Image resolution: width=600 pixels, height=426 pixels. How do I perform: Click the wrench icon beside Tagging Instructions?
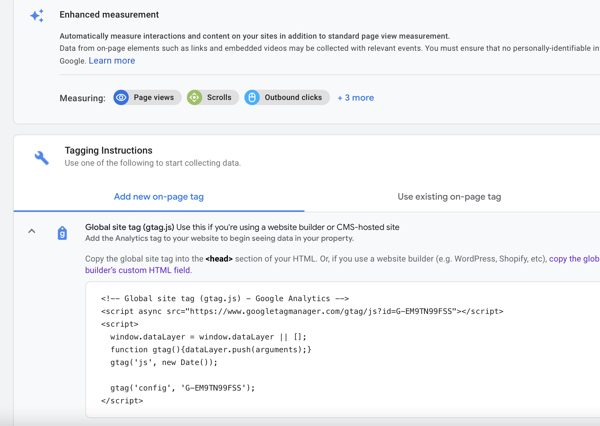41,157
